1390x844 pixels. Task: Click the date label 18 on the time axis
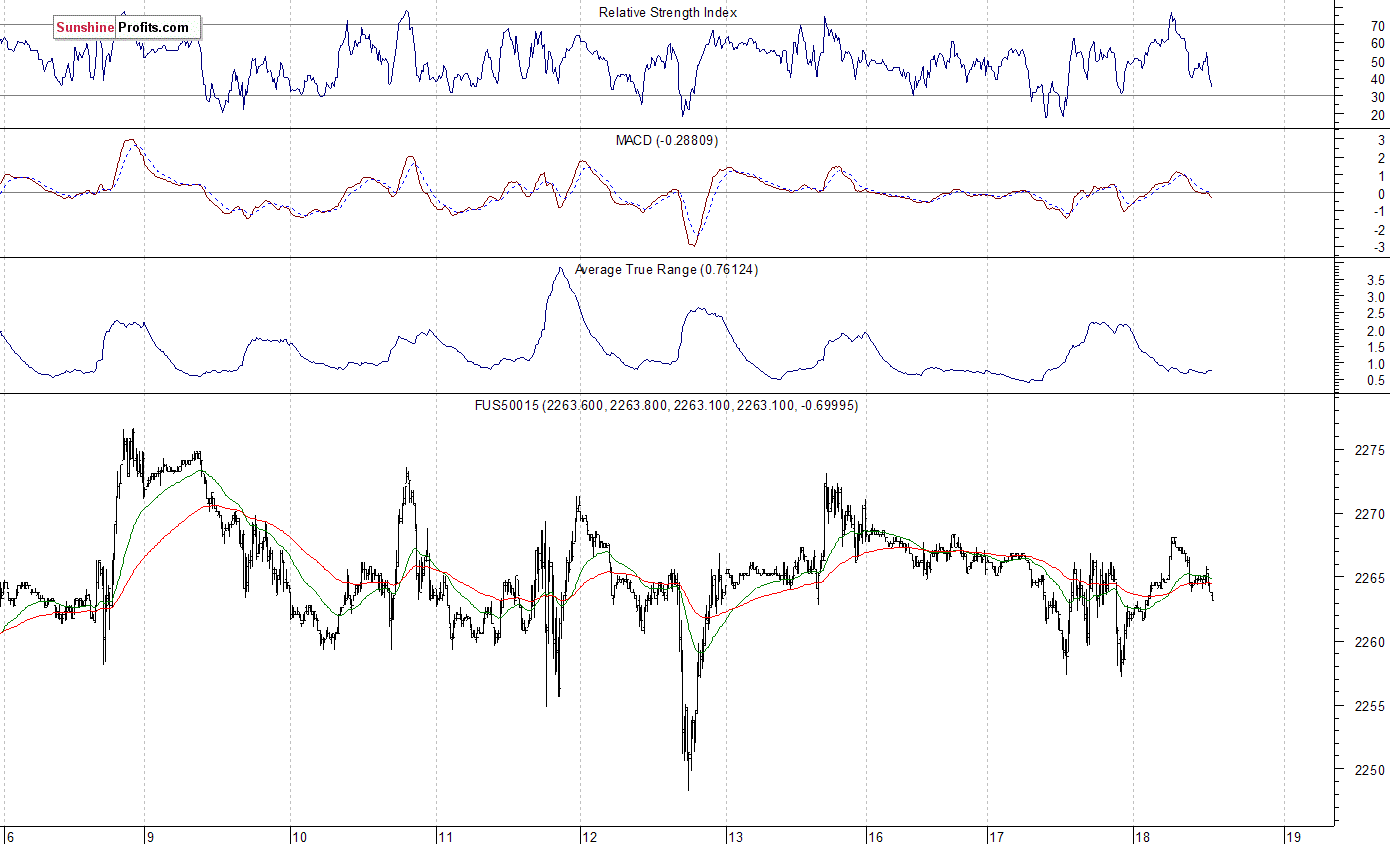[x=1143, y=836]
